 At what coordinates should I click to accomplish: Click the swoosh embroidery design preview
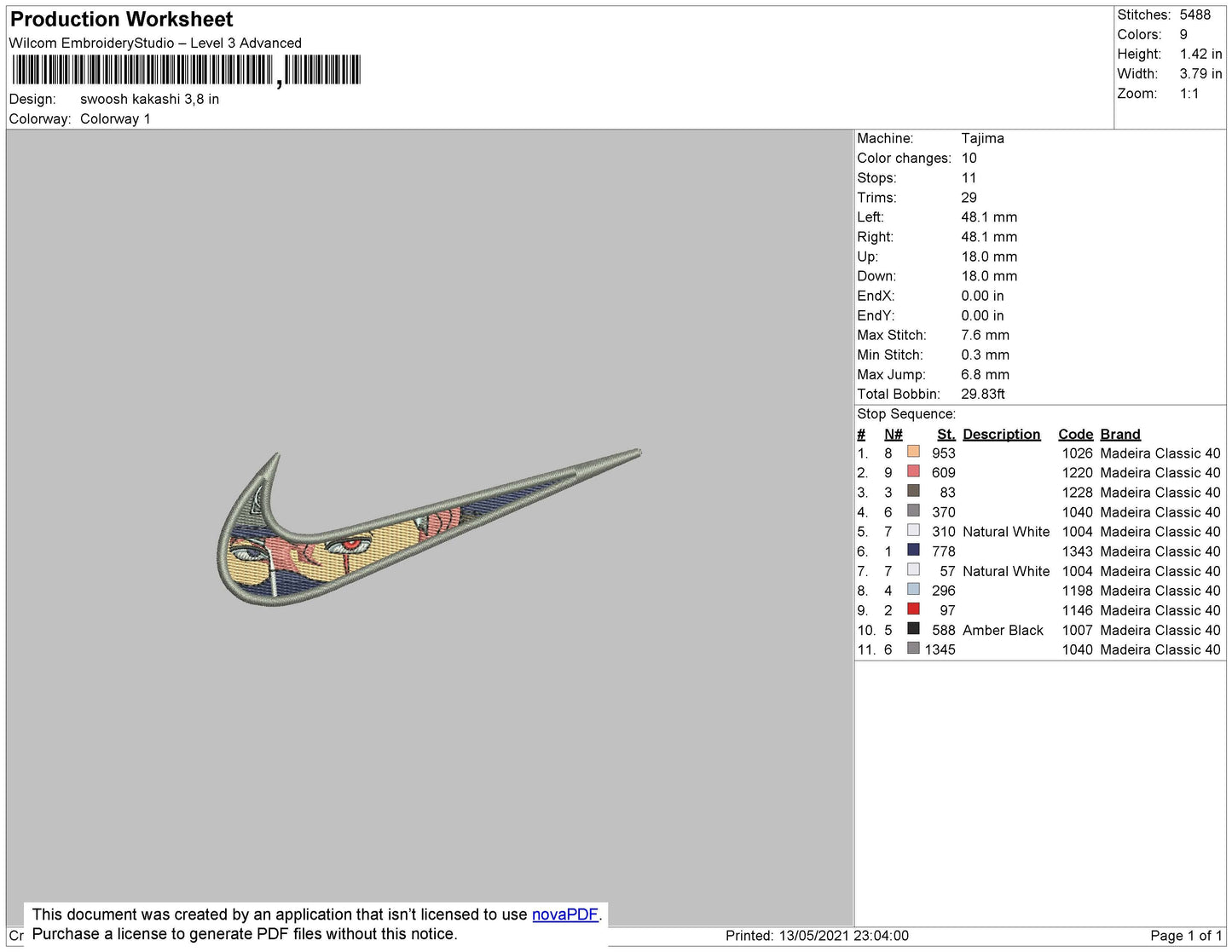tap(429, 528)
